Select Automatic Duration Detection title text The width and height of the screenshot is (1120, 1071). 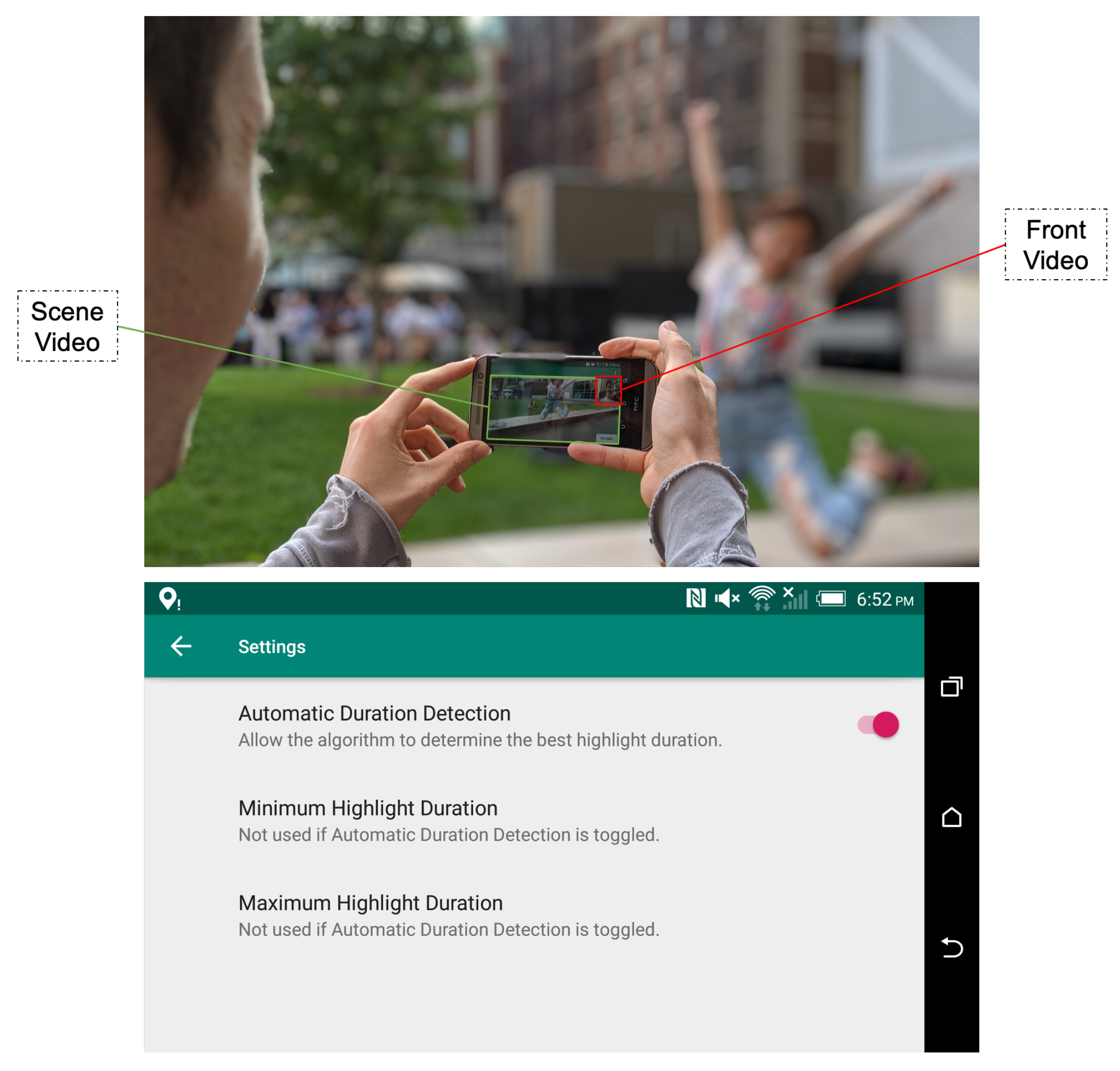click(375, 713)
